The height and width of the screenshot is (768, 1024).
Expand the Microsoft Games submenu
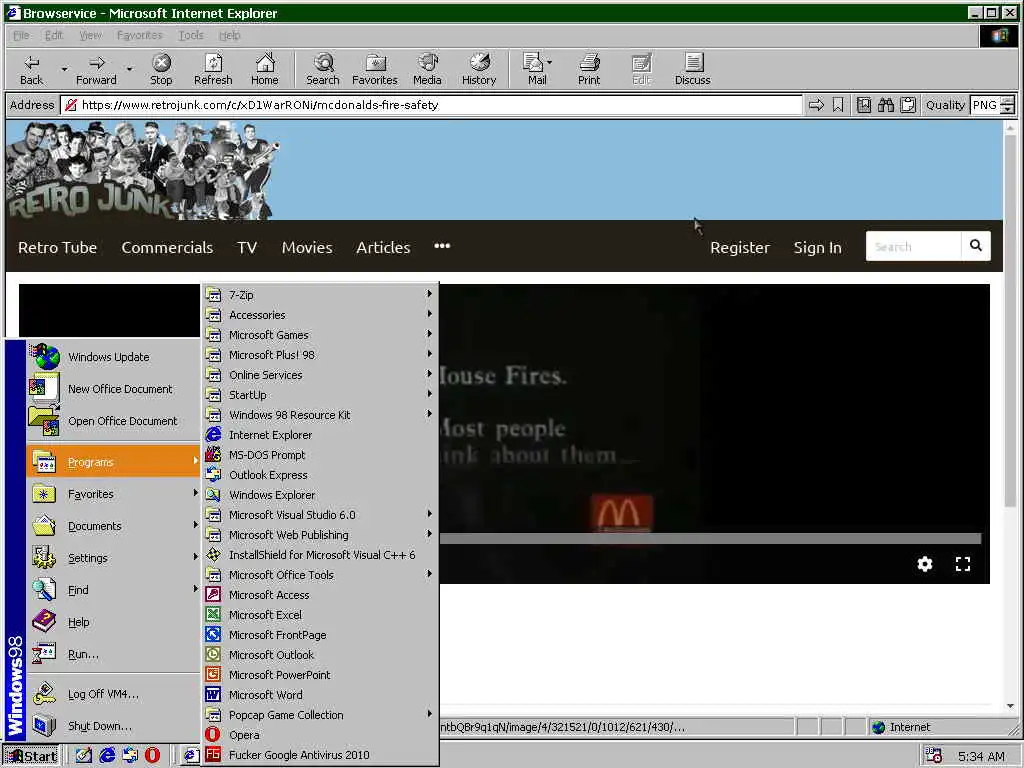pyautogui.click(x=320, y=335)
